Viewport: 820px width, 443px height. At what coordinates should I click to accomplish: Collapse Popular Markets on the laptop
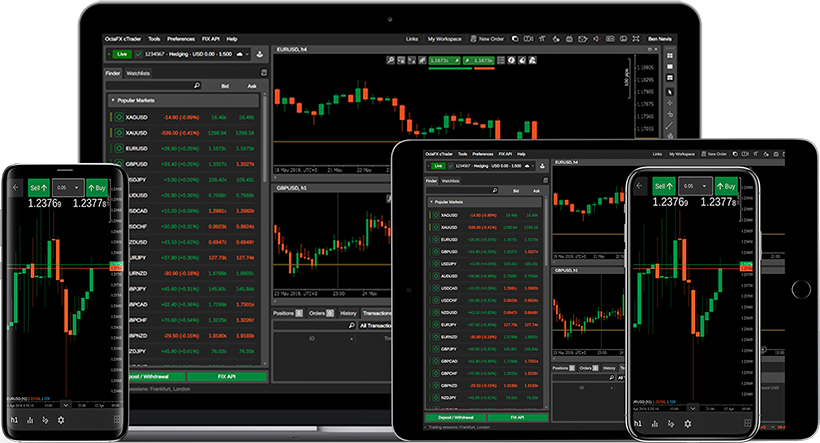[183, 100]
